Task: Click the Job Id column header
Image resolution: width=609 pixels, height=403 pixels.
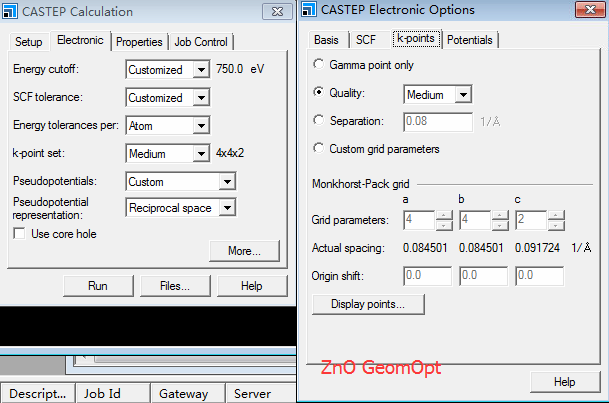Action: [113, 393]
